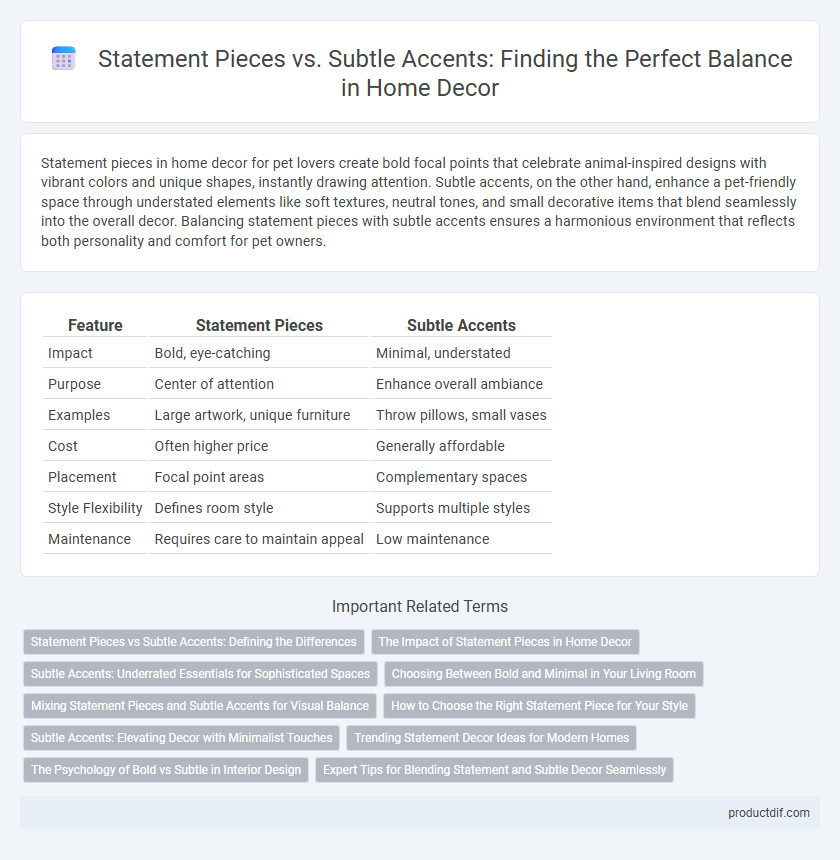
Task: Click the 'Large artwork, unique furniture' cell
Action: (x=252, y=415)
